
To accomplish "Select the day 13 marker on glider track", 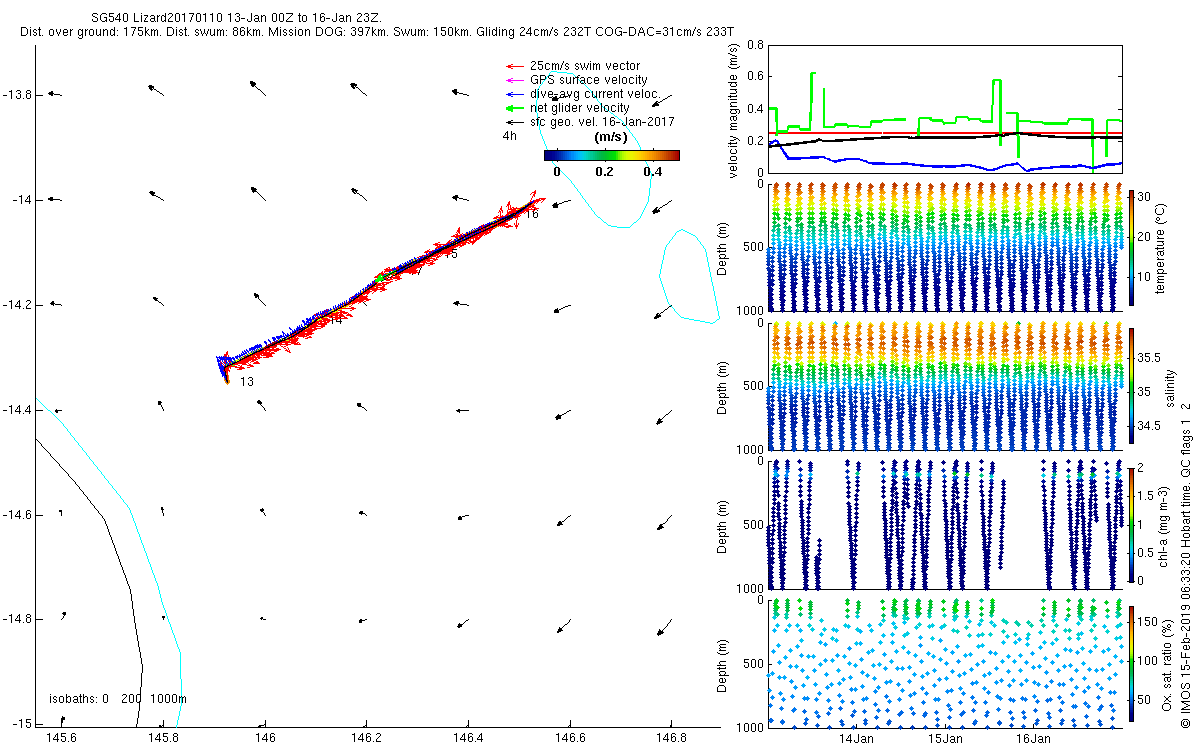I will pyautogui.click(x=246, y=382).
